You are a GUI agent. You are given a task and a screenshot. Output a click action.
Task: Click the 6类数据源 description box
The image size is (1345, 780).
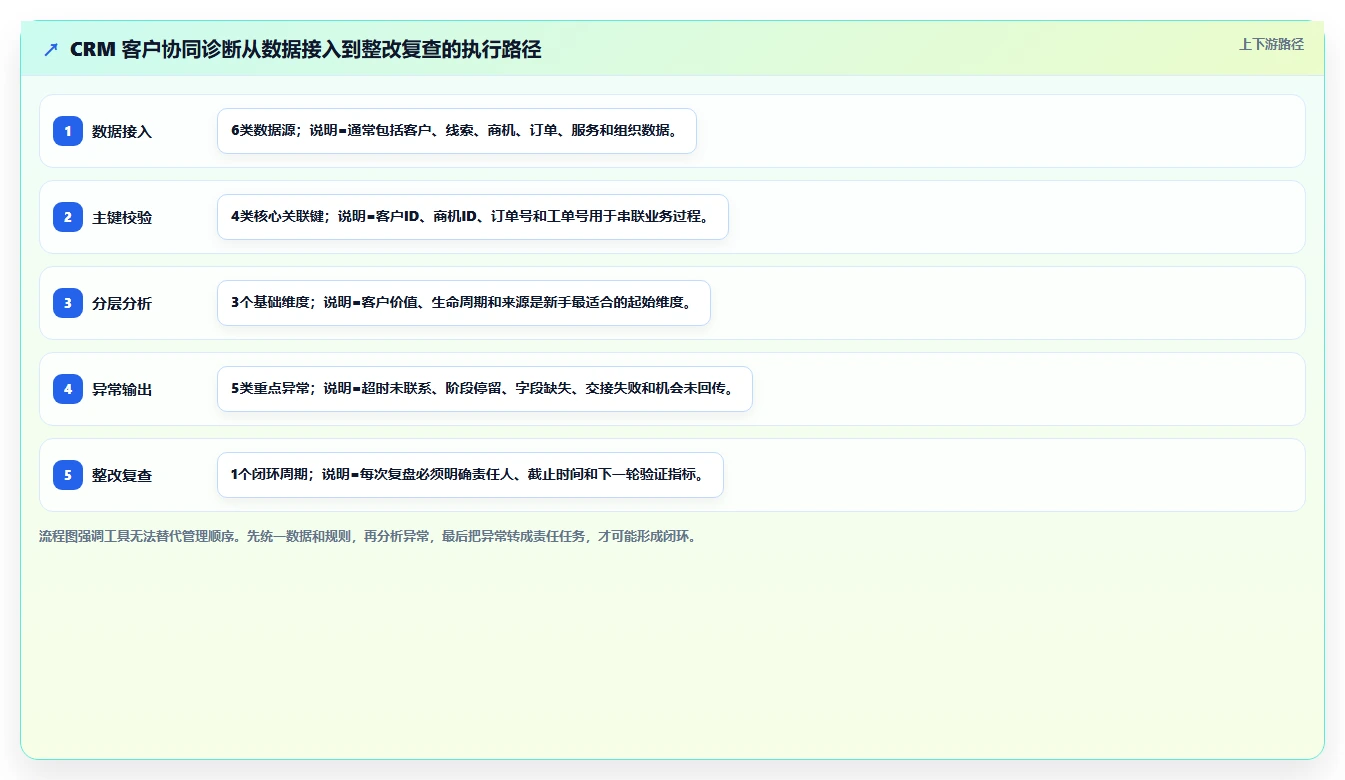coord(456,131)
